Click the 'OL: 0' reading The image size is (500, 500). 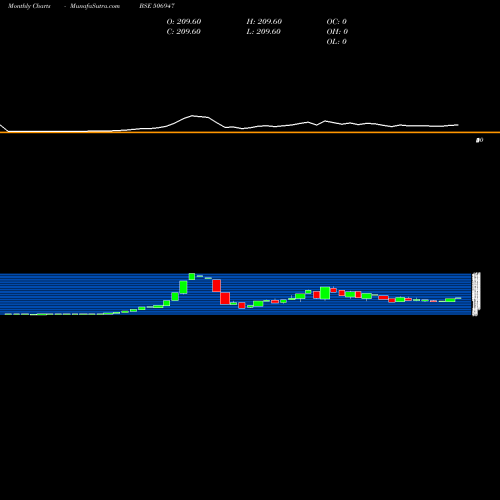336,41
